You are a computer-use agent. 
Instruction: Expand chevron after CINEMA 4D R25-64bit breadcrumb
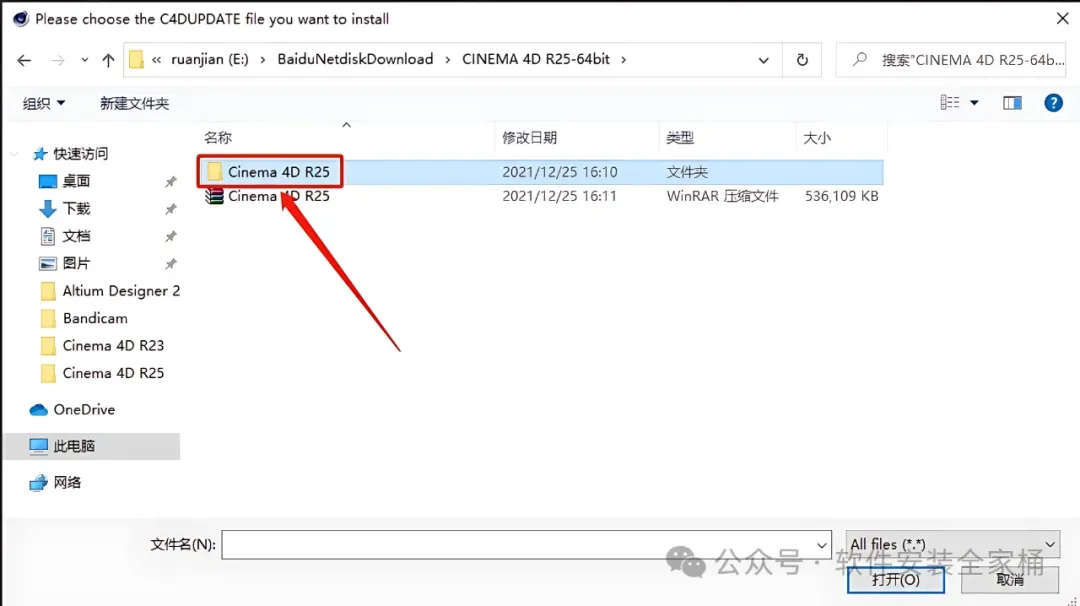coord(623,60)
